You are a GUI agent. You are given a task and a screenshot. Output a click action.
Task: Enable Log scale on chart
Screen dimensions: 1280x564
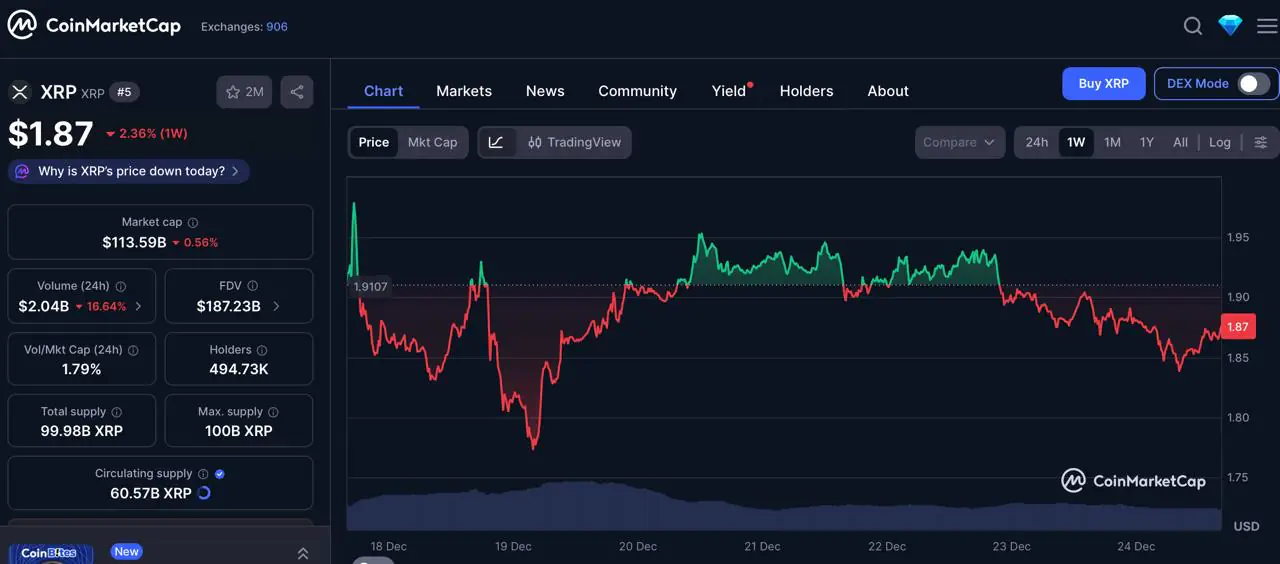(1219, 142)
